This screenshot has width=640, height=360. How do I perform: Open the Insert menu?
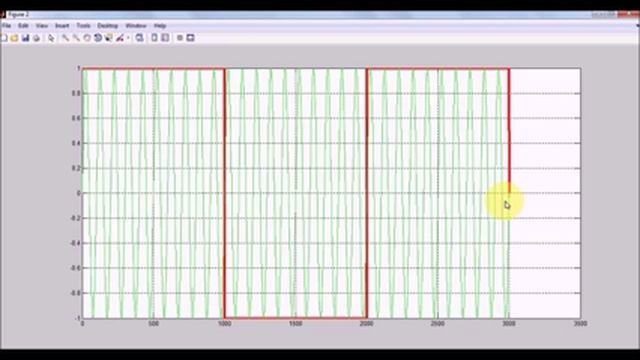click(x=62, y=26)
